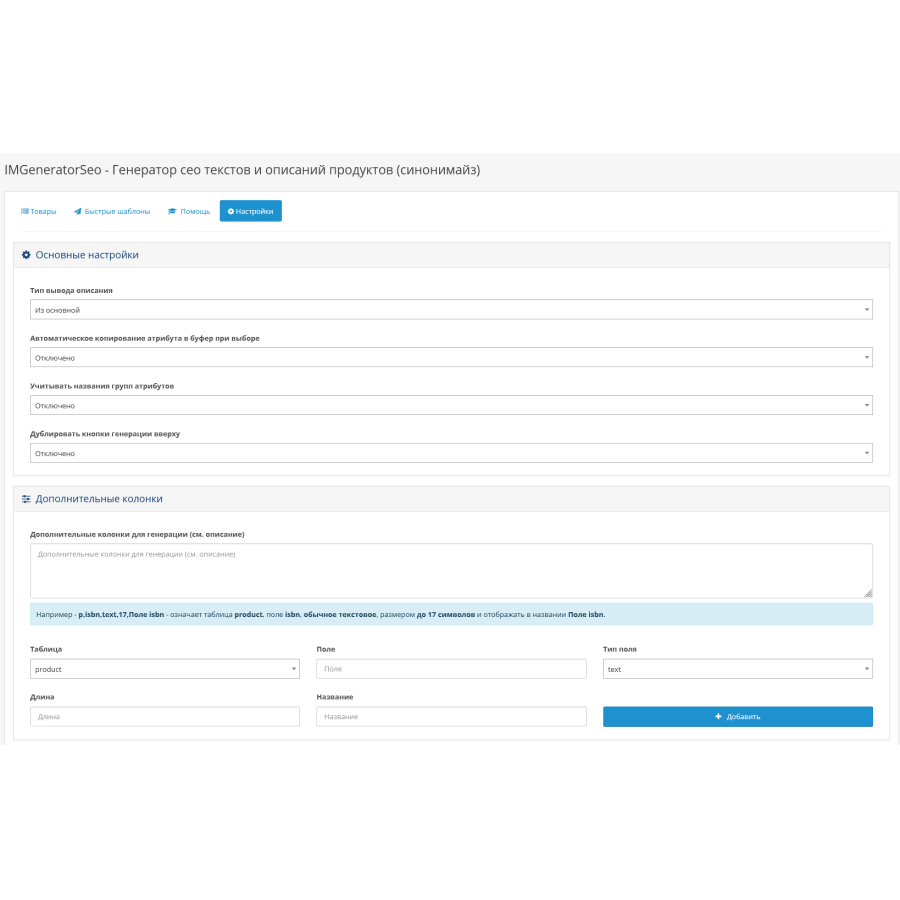Click the Название input field
900x900 pixels.
(451, 716)
